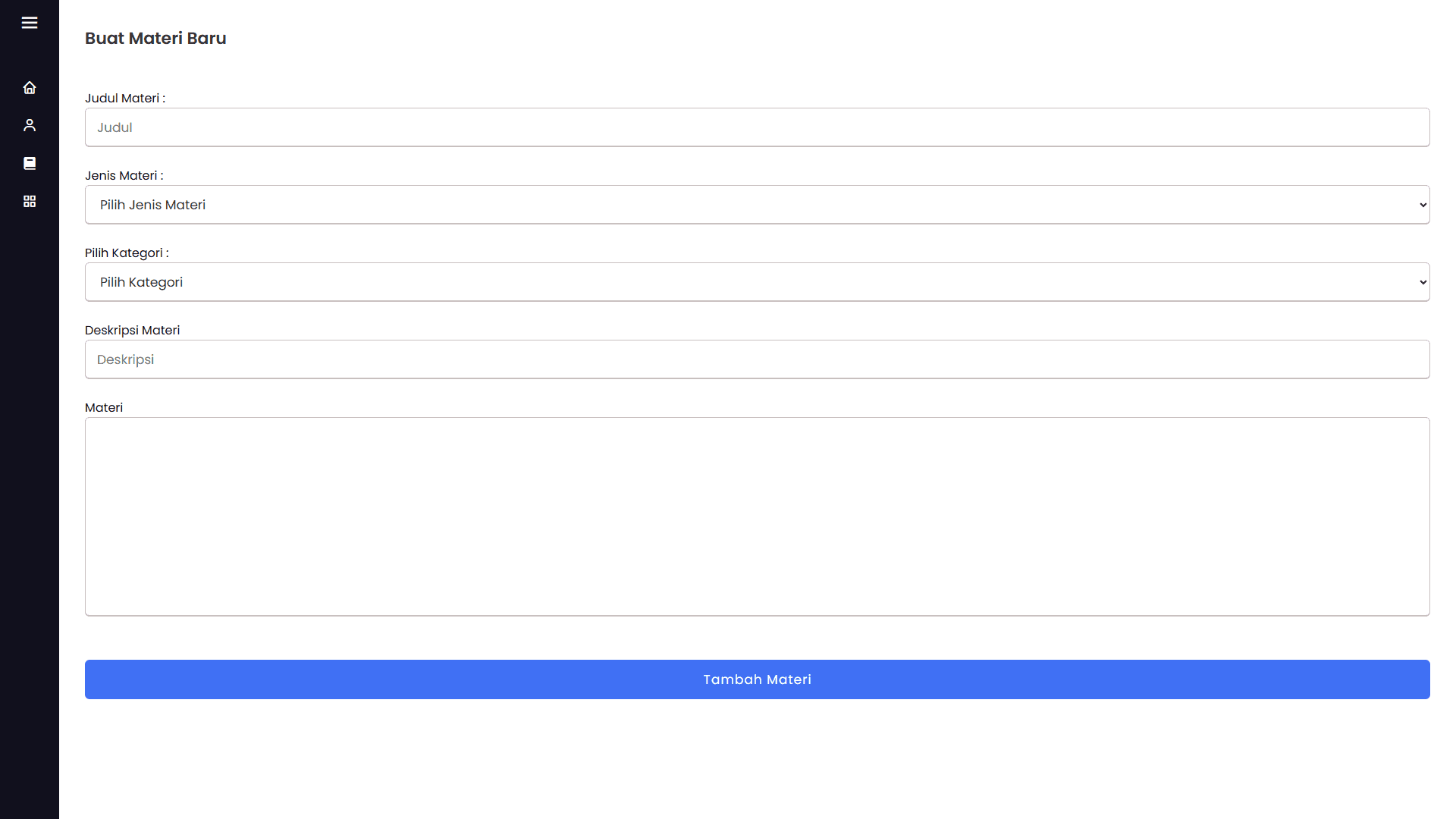This screenshot has height=819, width=1456.
Task: Click the "Materi" label above text area
Action: tap(104, 408)
